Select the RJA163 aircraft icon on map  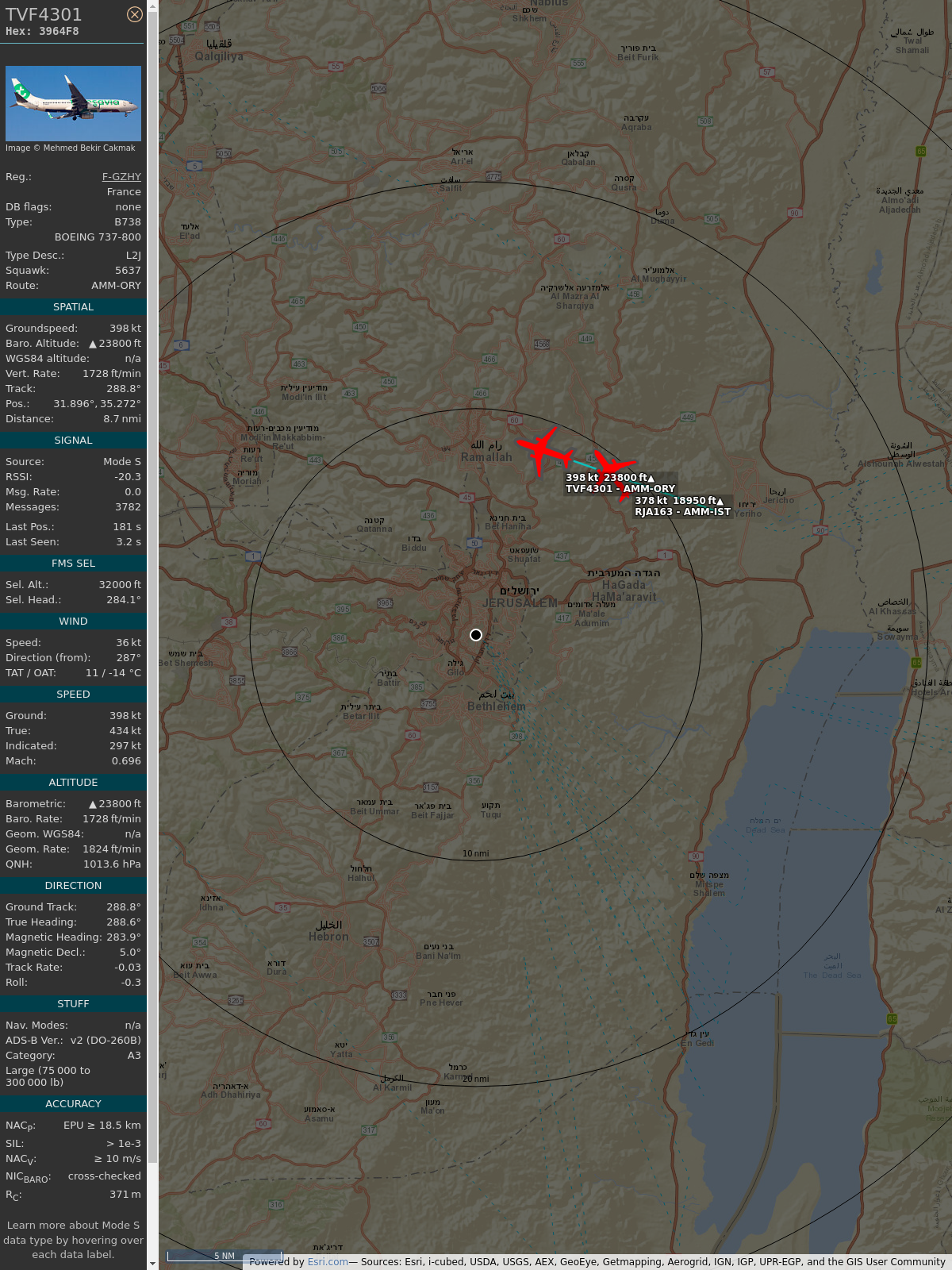[x=614, y=473]
